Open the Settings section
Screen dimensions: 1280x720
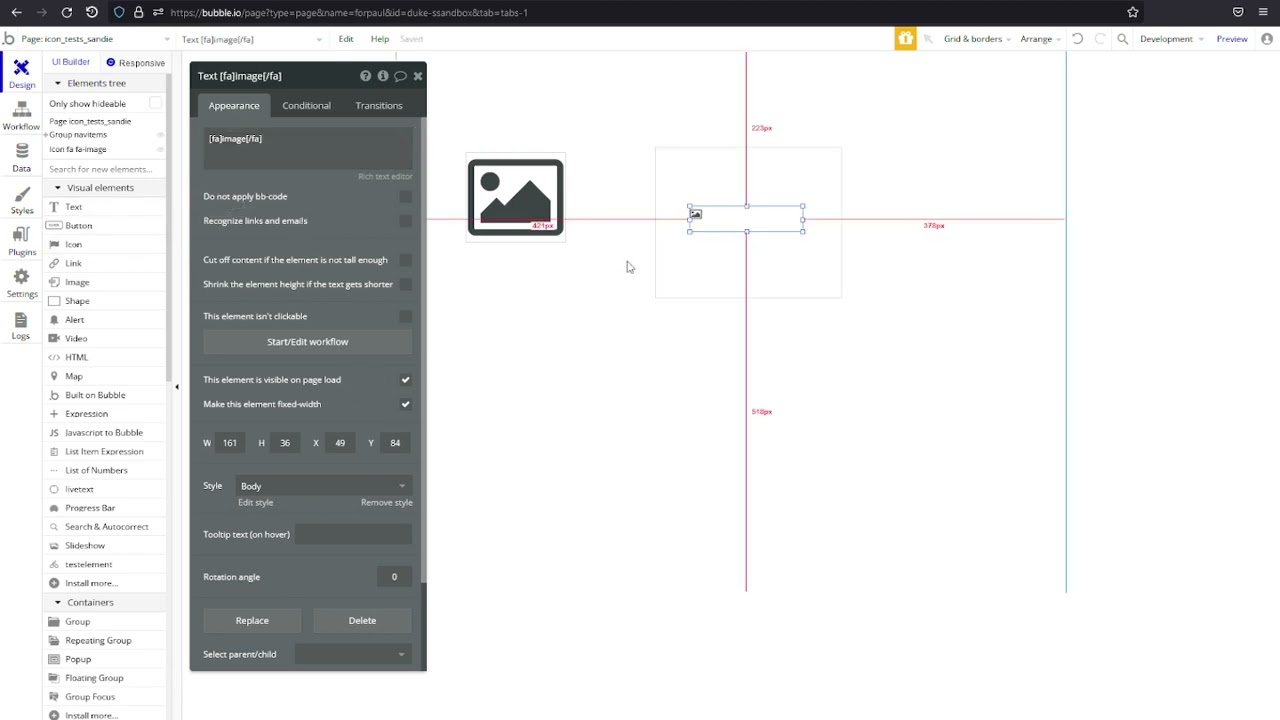21,283
